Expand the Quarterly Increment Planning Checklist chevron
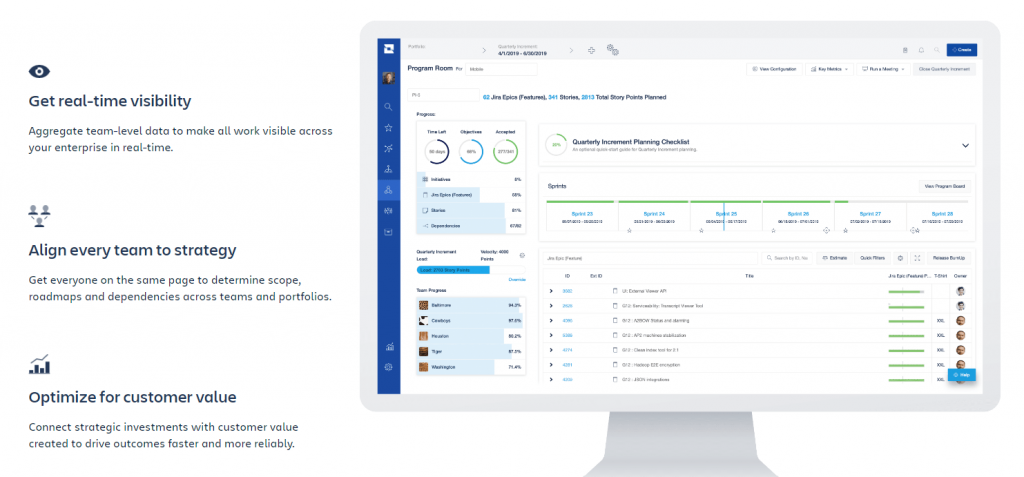 click(x=965, y=145)
